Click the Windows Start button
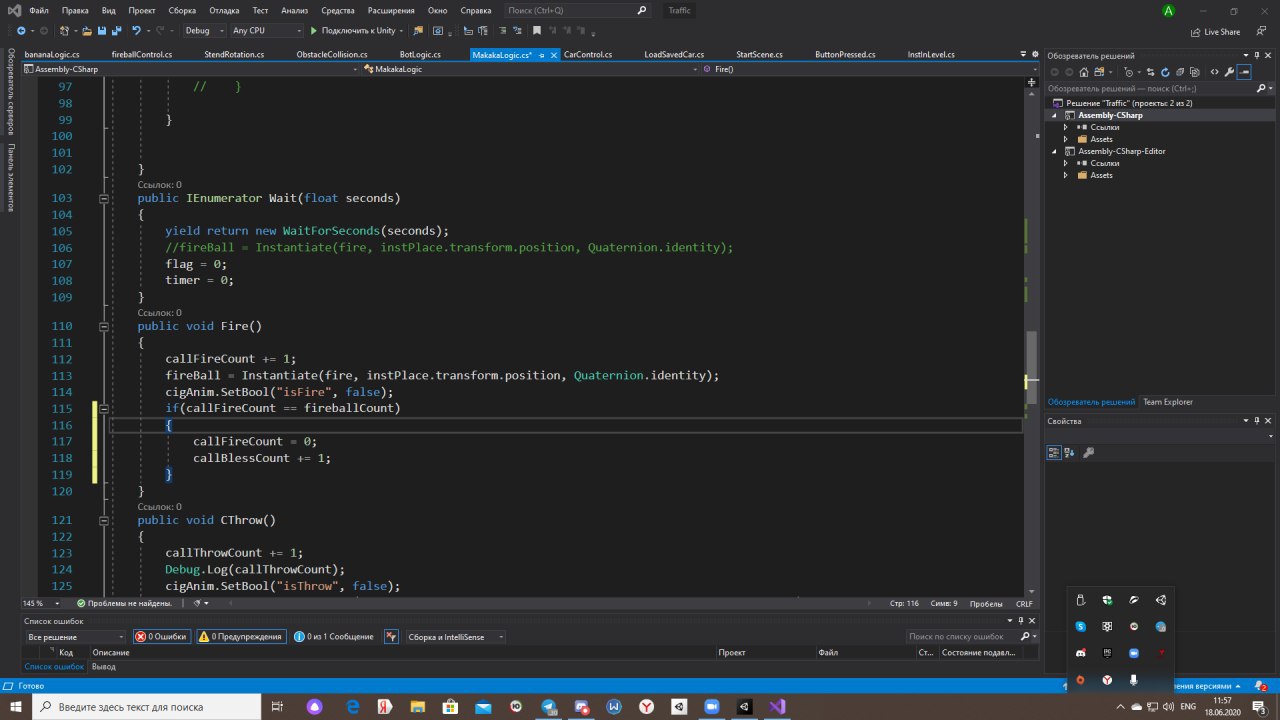 [x=14, y=706]
